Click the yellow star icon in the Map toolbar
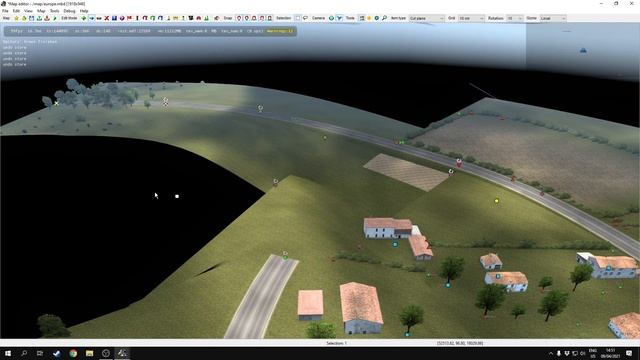The image size is (640, 360). (16, 18)
